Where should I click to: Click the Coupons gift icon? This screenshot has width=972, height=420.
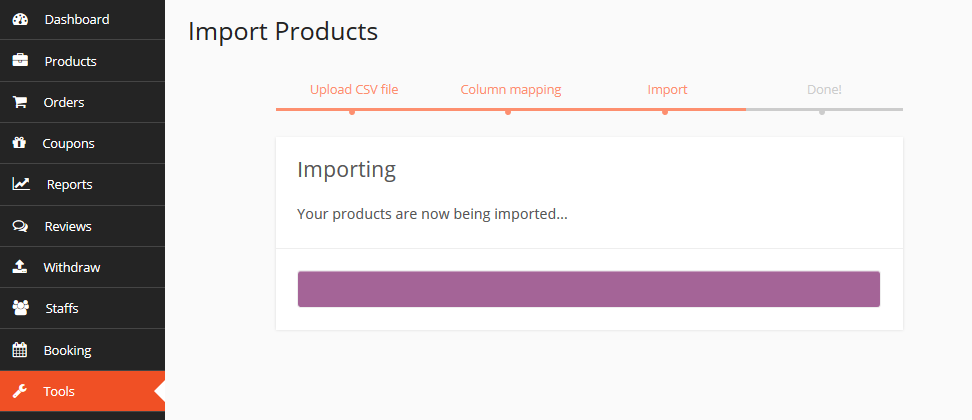coord(20,143)
